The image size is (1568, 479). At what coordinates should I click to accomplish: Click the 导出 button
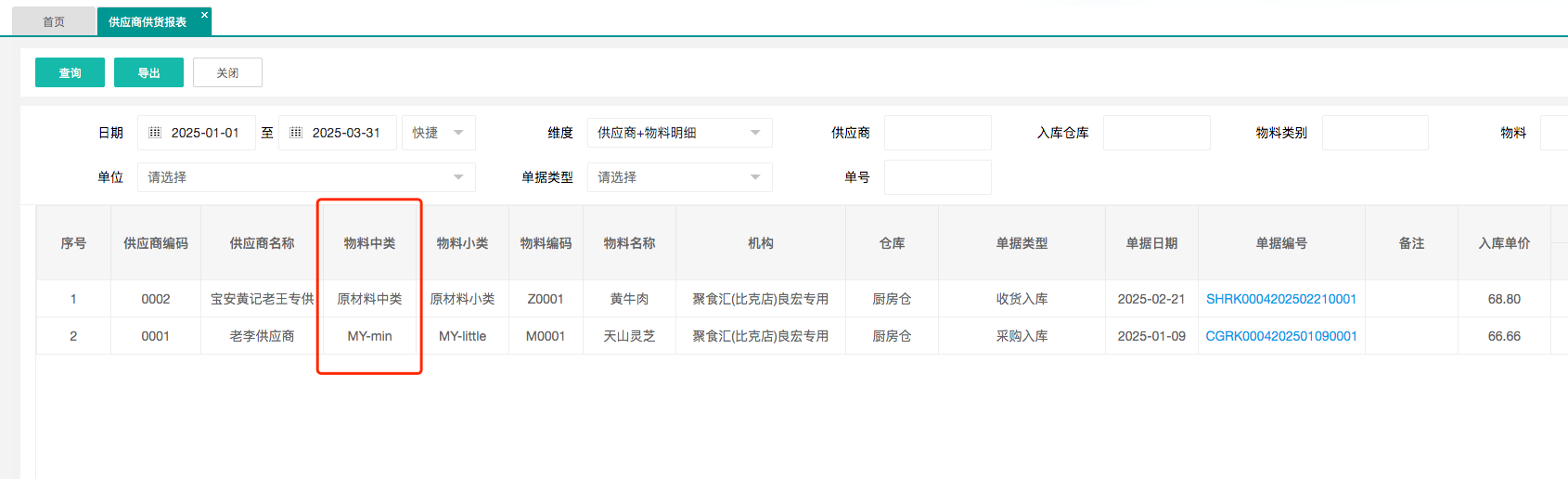pyautogui.click(x=148, y=72)
